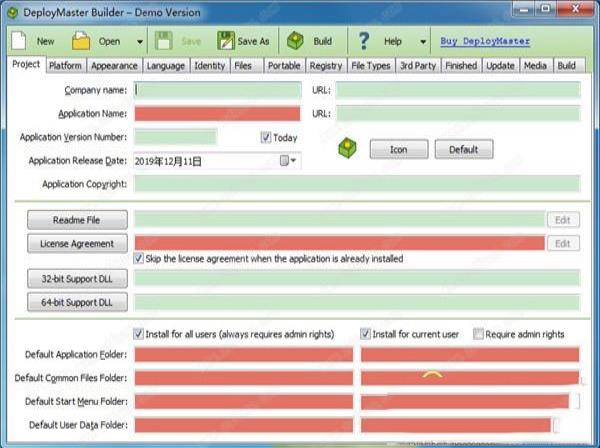
Task: Click the Build toolbar label
Action: pyautogui.click(x=323, y=41)
